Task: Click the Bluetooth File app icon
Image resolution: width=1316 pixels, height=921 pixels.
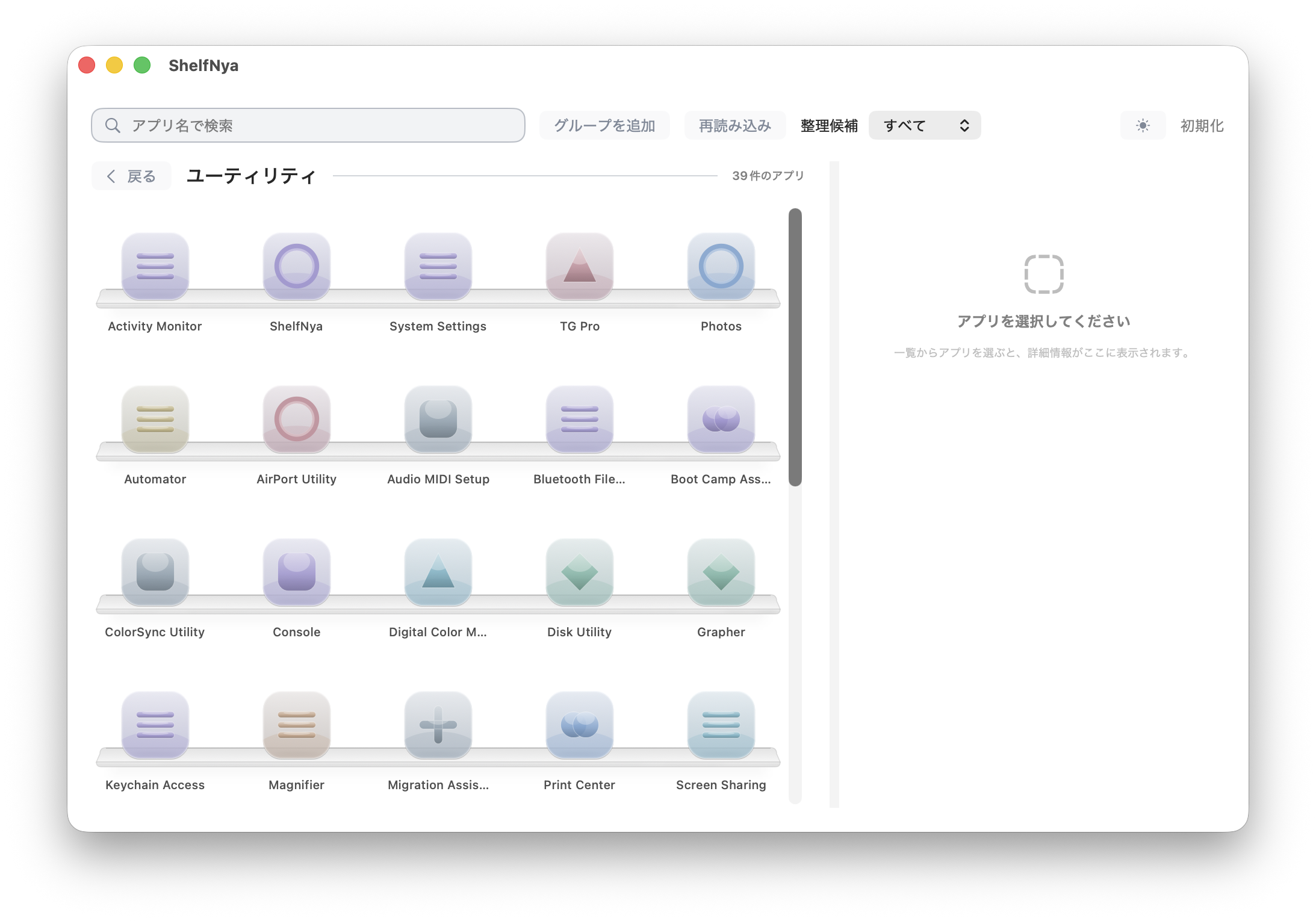Action: tap(579, 419)
